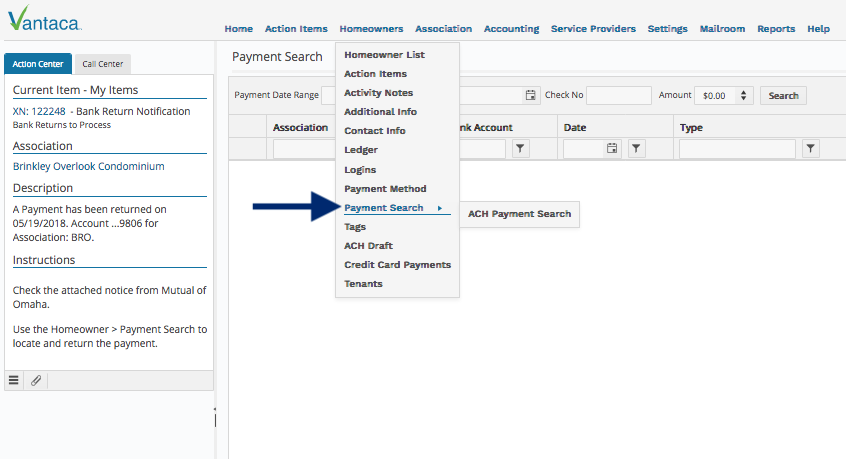Viewport: 846px width, 459px height.
Task: Click the Type column header
Action: point(691,127)
